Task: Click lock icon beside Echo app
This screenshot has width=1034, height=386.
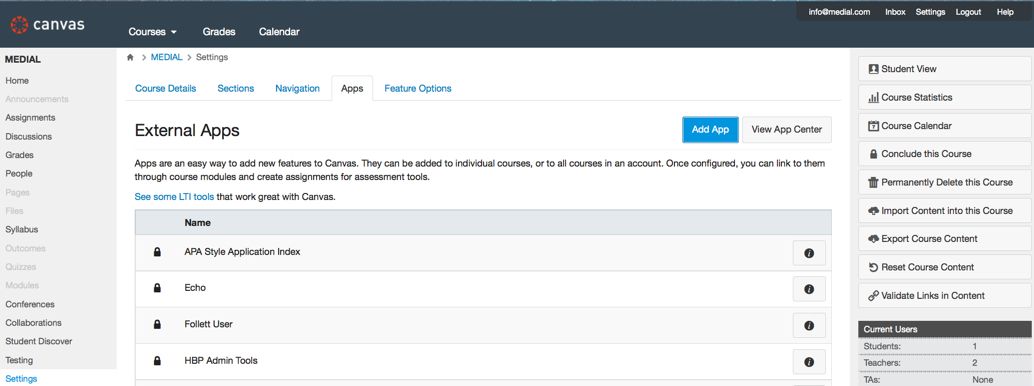Action: coord(157,288)
